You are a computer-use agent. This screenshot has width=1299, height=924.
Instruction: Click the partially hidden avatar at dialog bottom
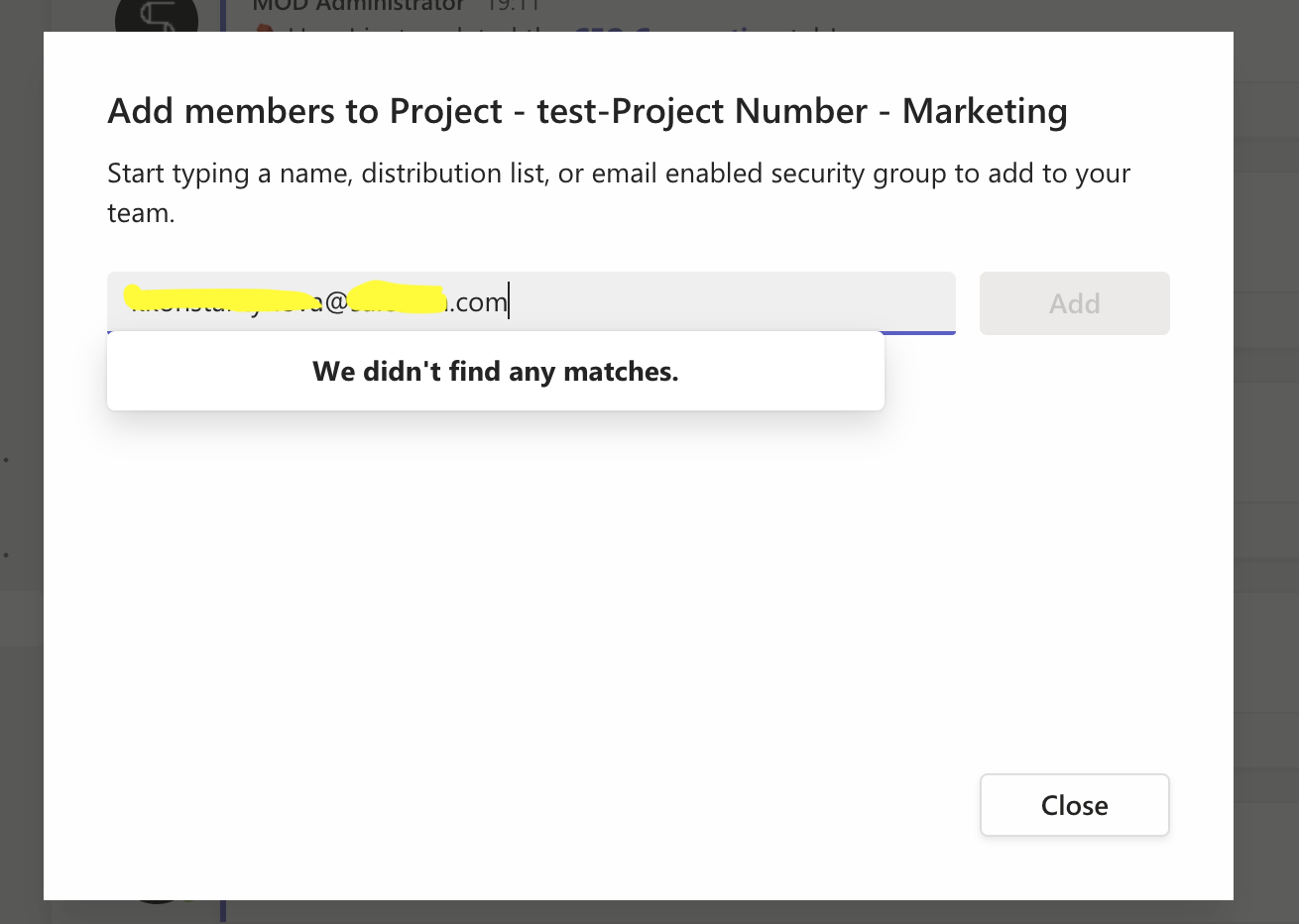pos(159,901)
